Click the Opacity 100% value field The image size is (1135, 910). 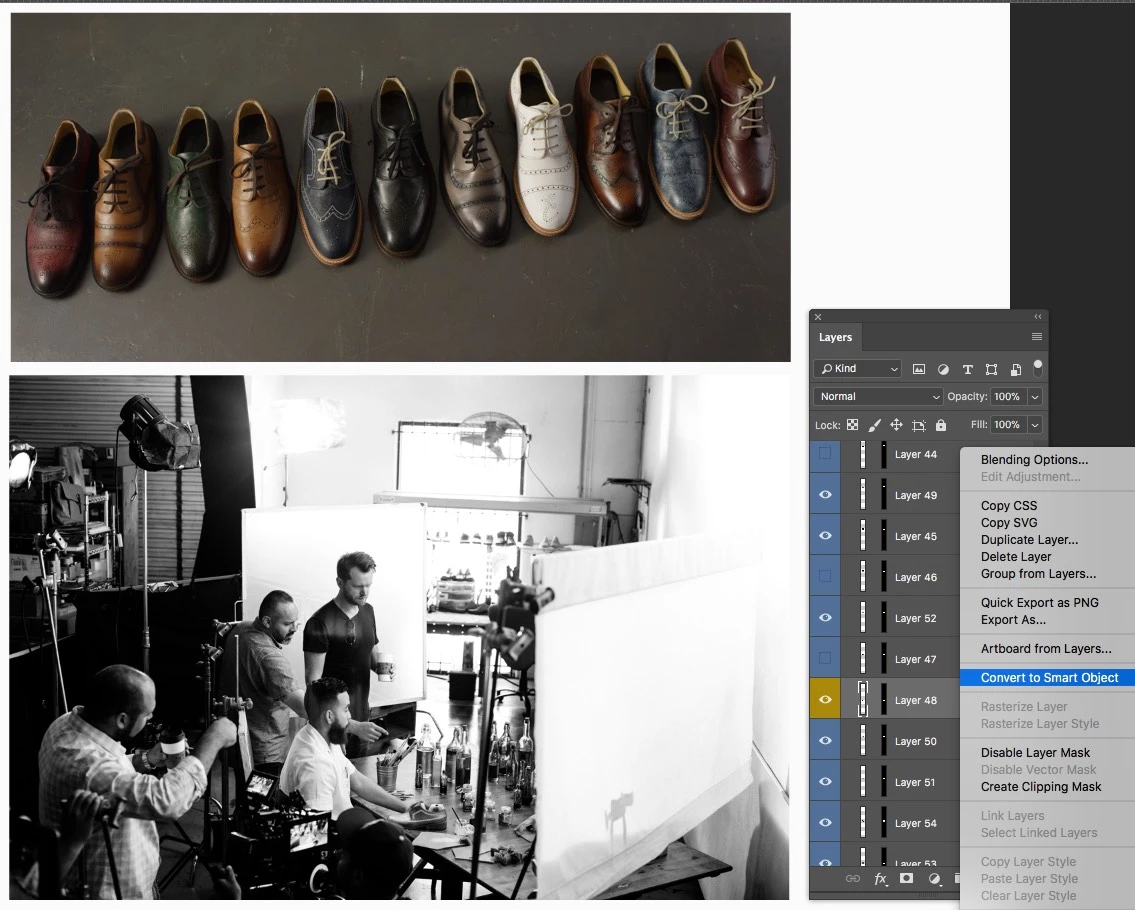1007,397
